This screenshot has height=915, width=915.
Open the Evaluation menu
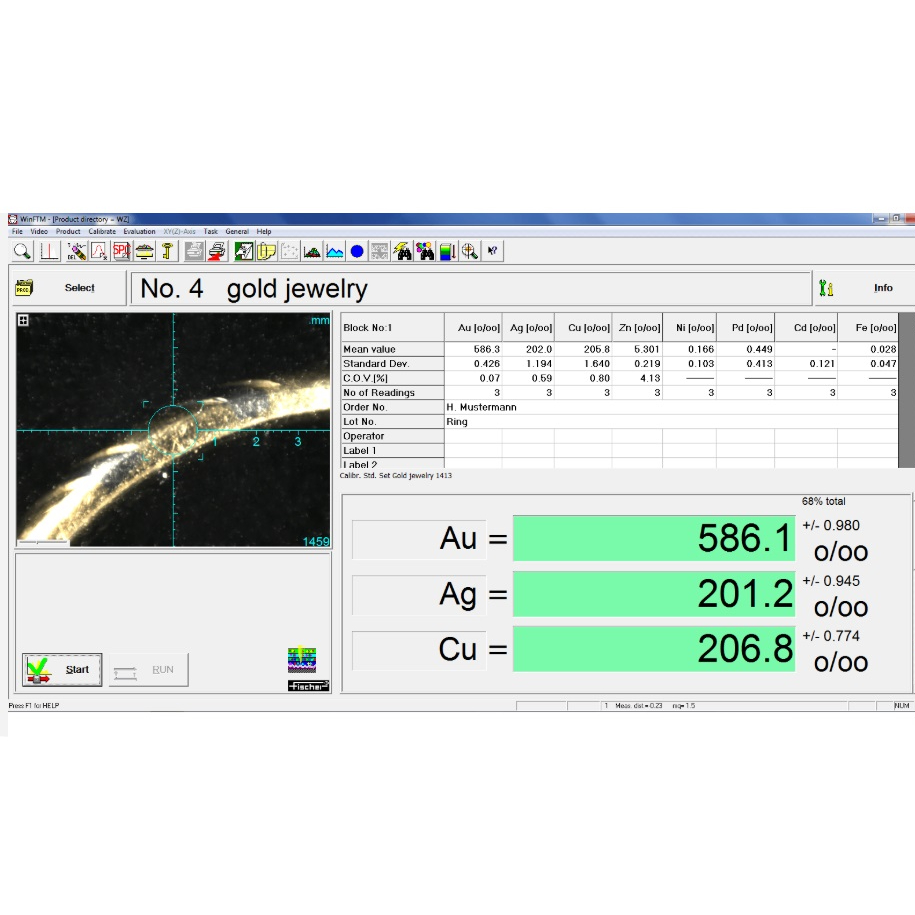pyautogui.click(x=139, y=232)
